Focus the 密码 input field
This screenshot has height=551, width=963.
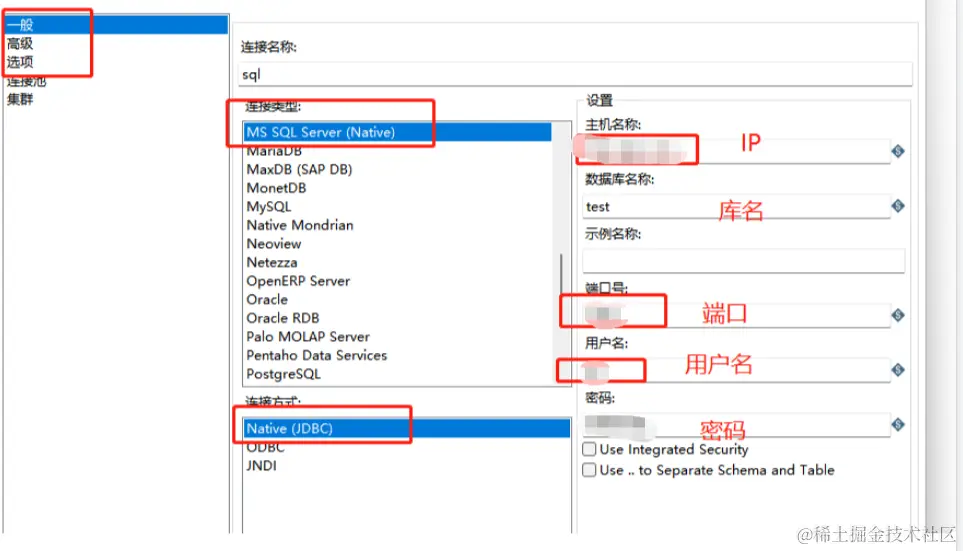(x=736, y=424)
